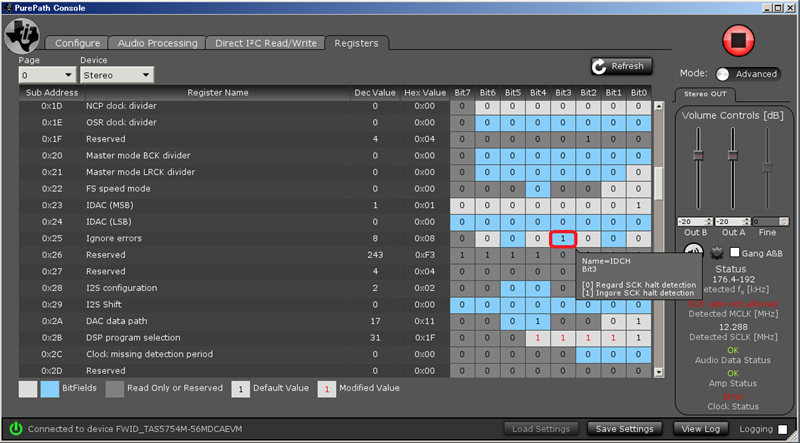Toggle Bit4 of FS speed mode register
This screenshot has width=800, height=443.
(538, 189)
